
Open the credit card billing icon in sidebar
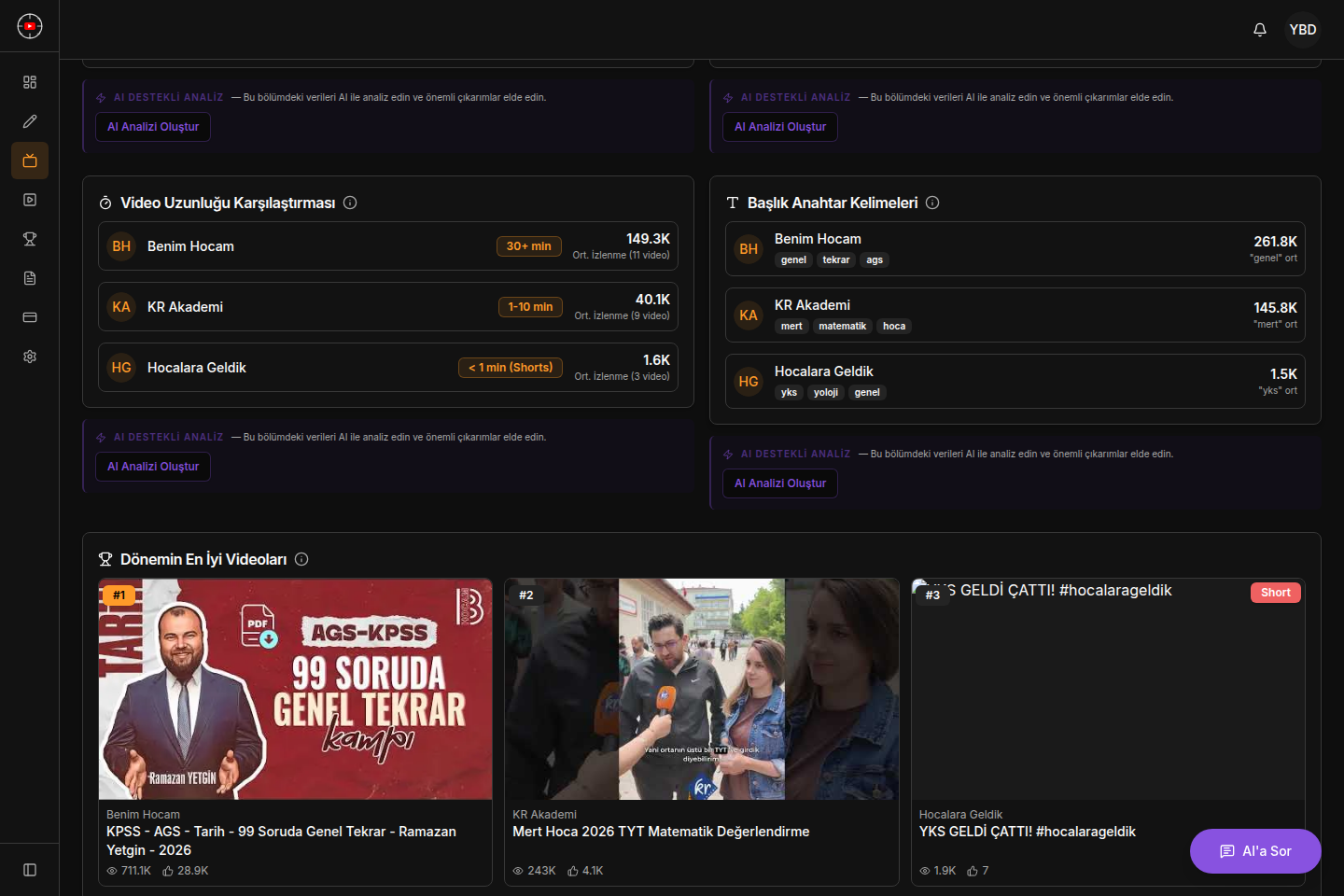click(x=30, y=317)
